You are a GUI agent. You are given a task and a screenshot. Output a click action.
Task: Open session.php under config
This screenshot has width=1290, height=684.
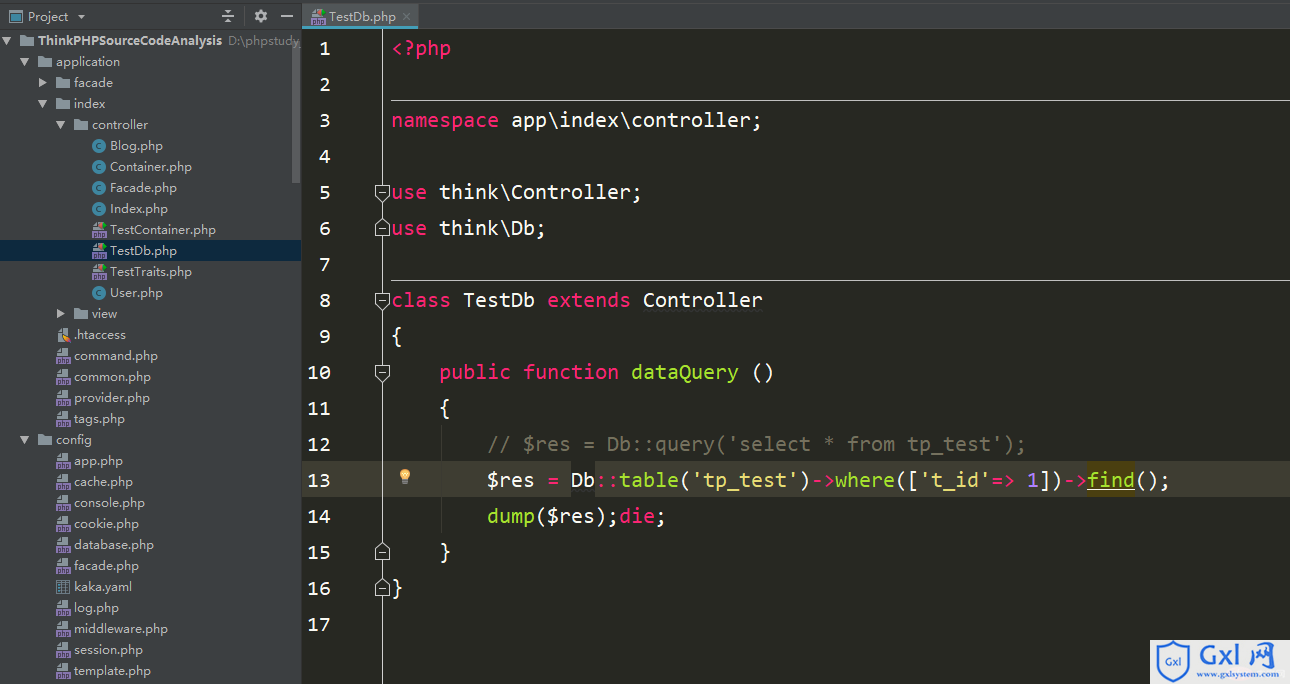(108, 650)
